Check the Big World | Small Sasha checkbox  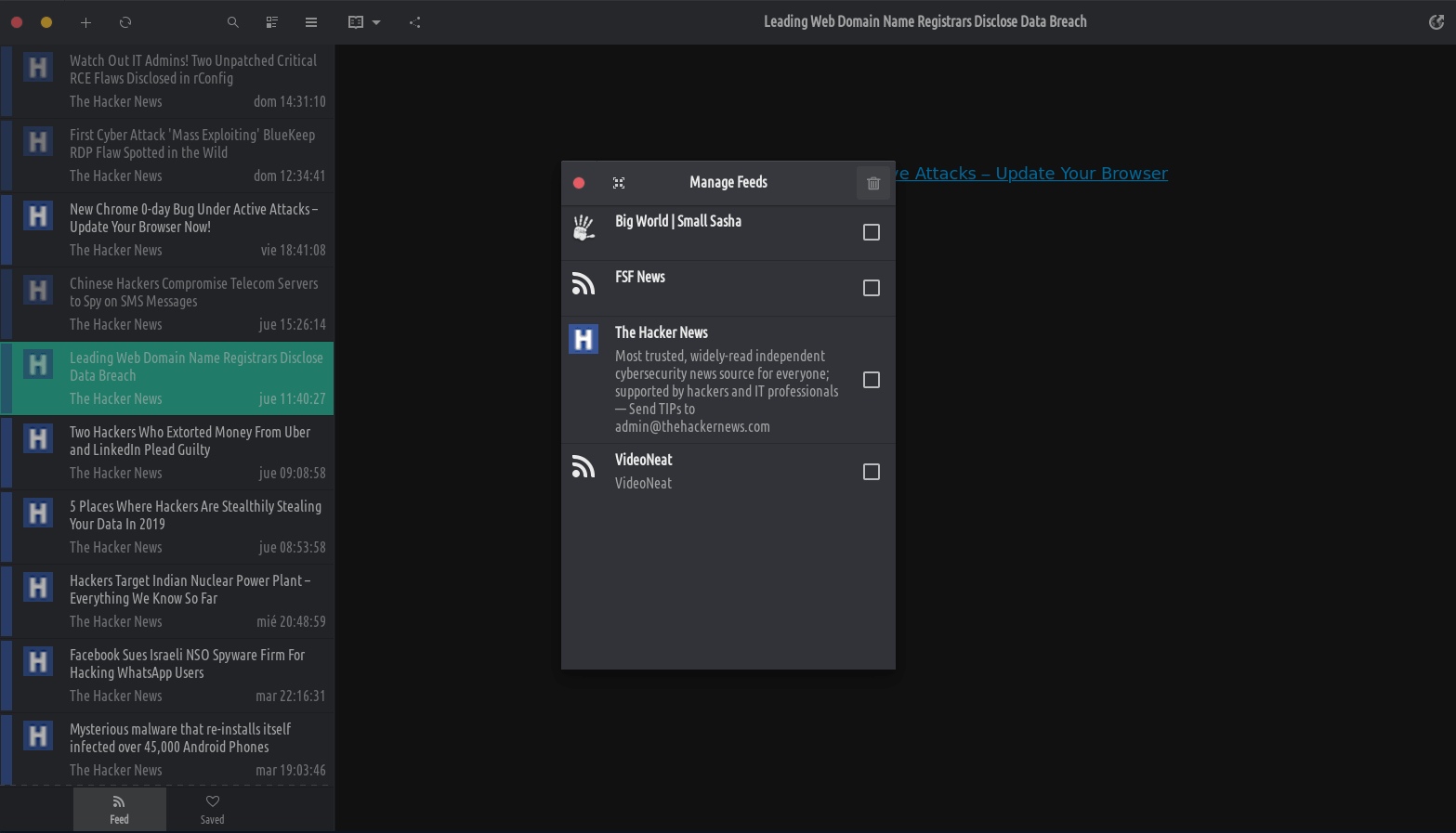pyautogui.click(x=872, y=232)
